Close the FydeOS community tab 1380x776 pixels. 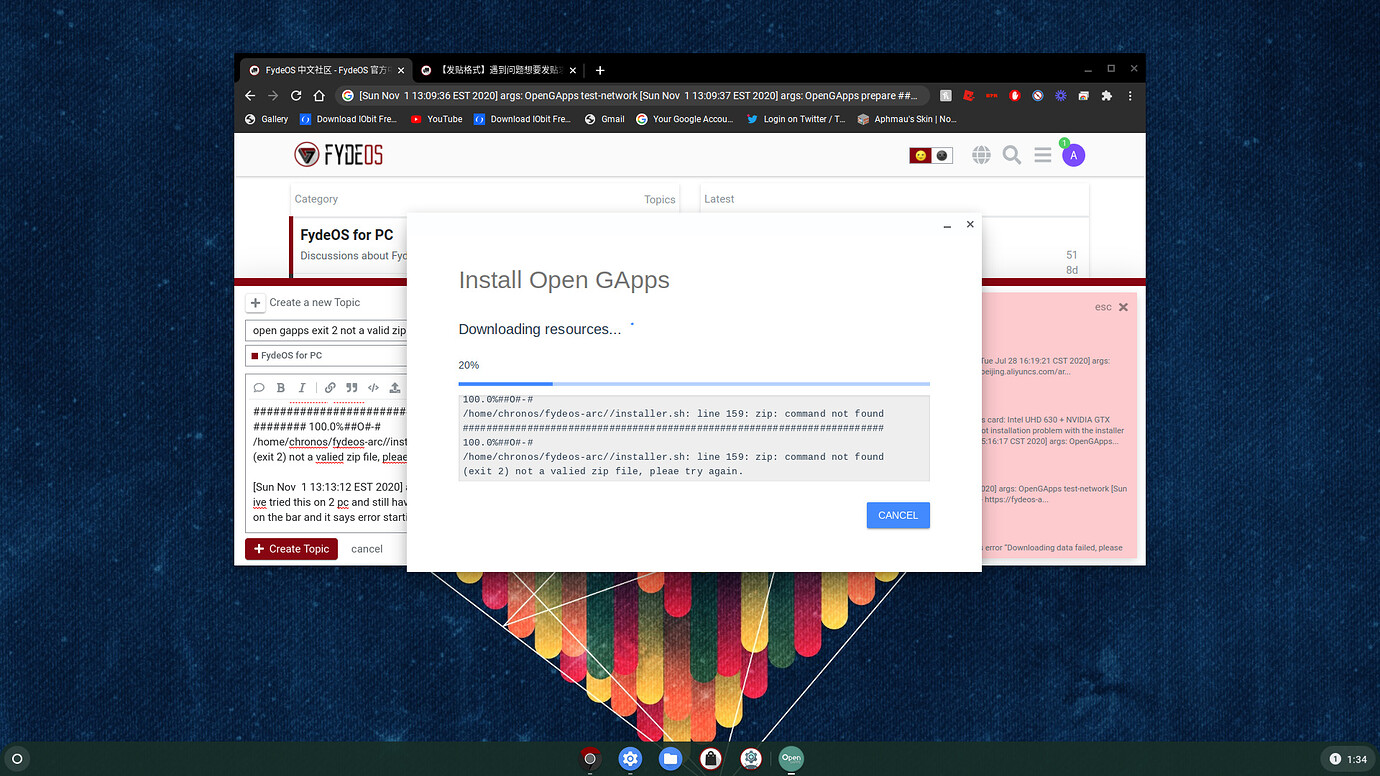(x=401, y=70)
